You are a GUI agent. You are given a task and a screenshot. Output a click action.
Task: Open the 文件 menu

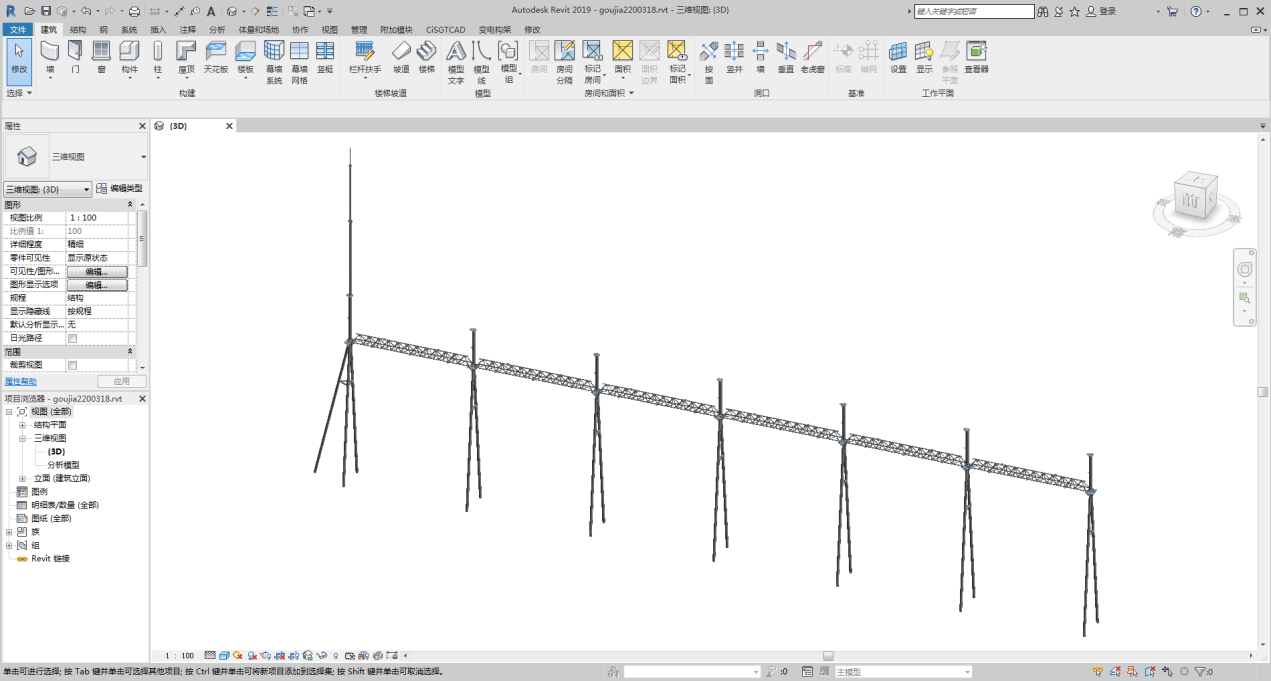(x=18, y=30)
